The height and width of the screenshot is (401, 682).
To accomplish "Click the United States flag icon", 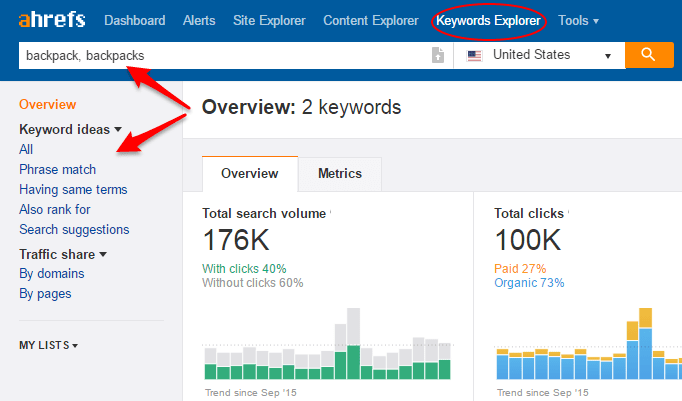I will click(x=474, y=56).
